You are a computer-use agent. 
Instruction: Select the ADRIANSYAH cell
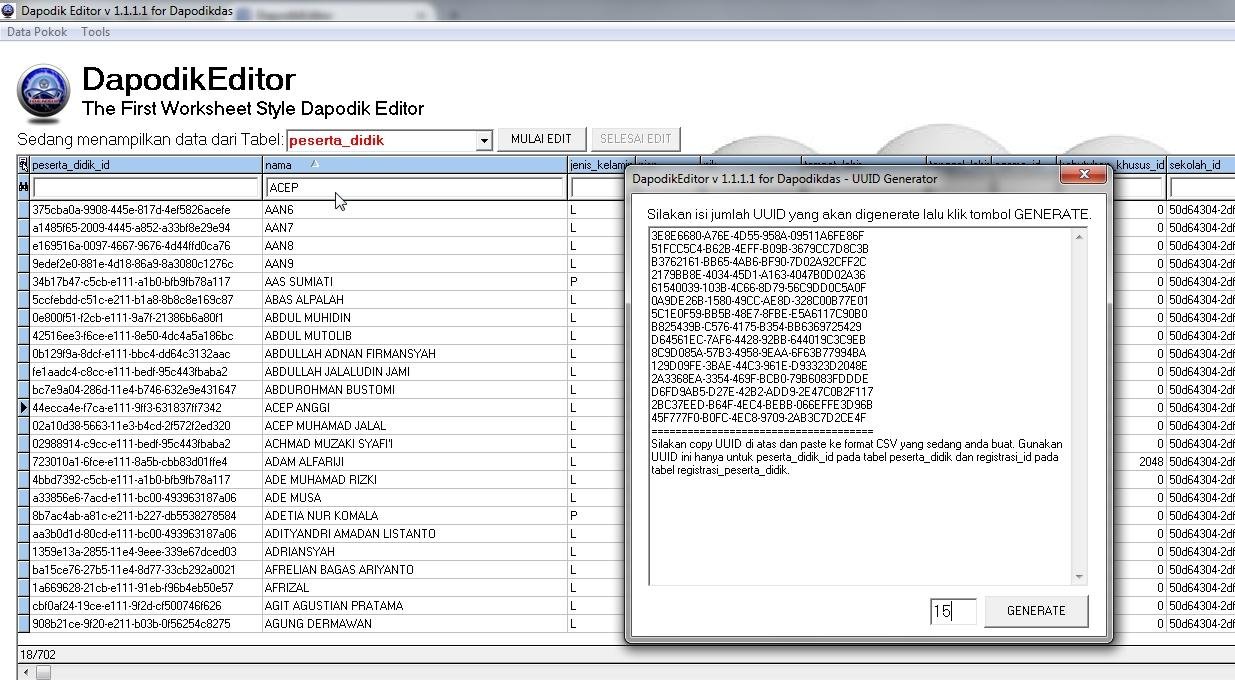(415, 552)
